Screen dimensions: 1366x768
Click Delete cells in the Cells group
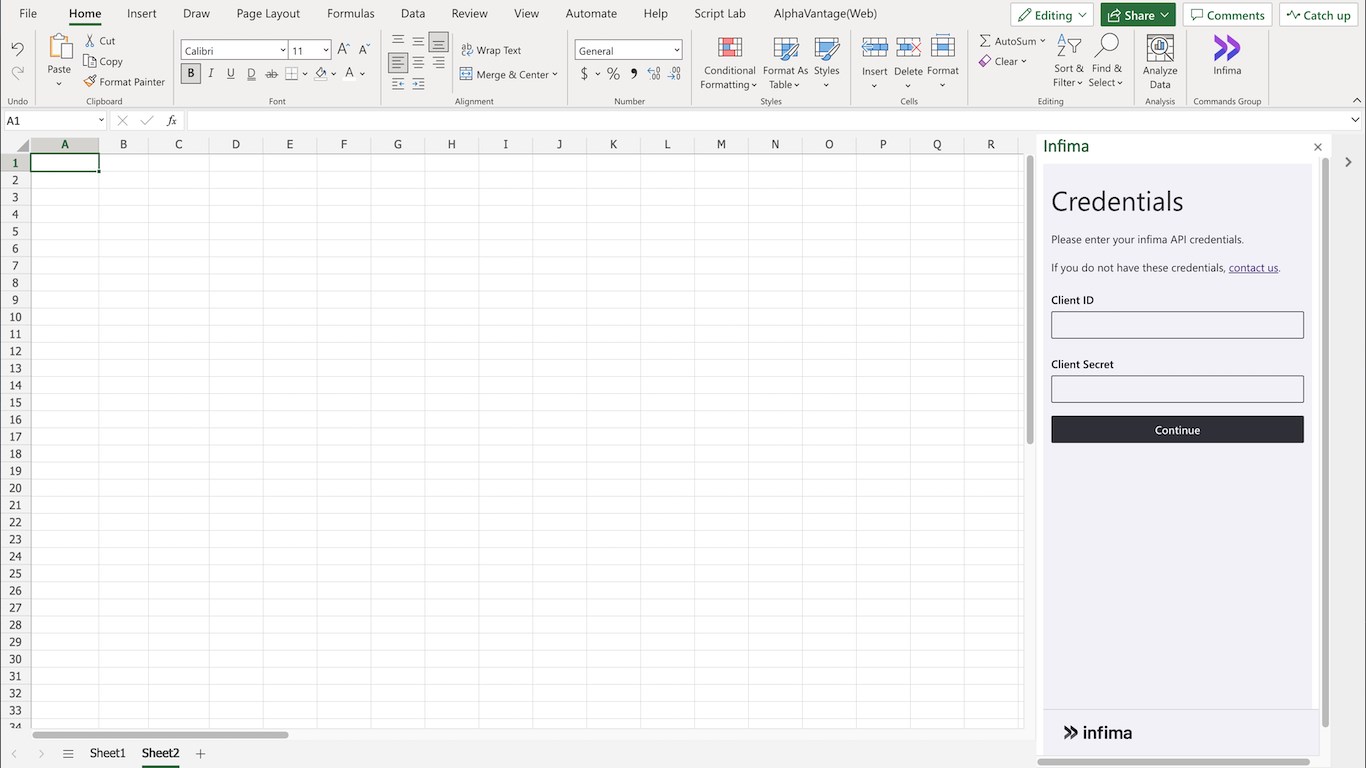click(x=909, y=63)
